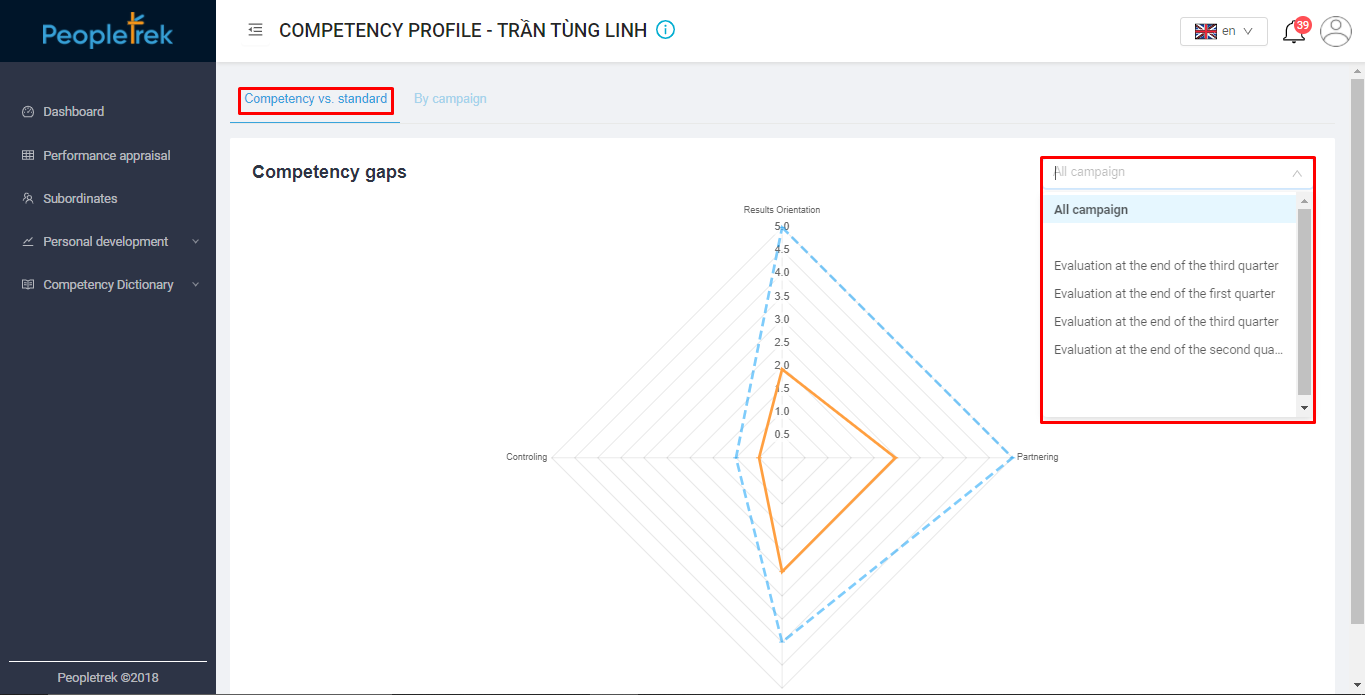Screen dimensions: 1365x695
Task: Expand the Competency Dictionary submenu
Action: coord(196,284)
